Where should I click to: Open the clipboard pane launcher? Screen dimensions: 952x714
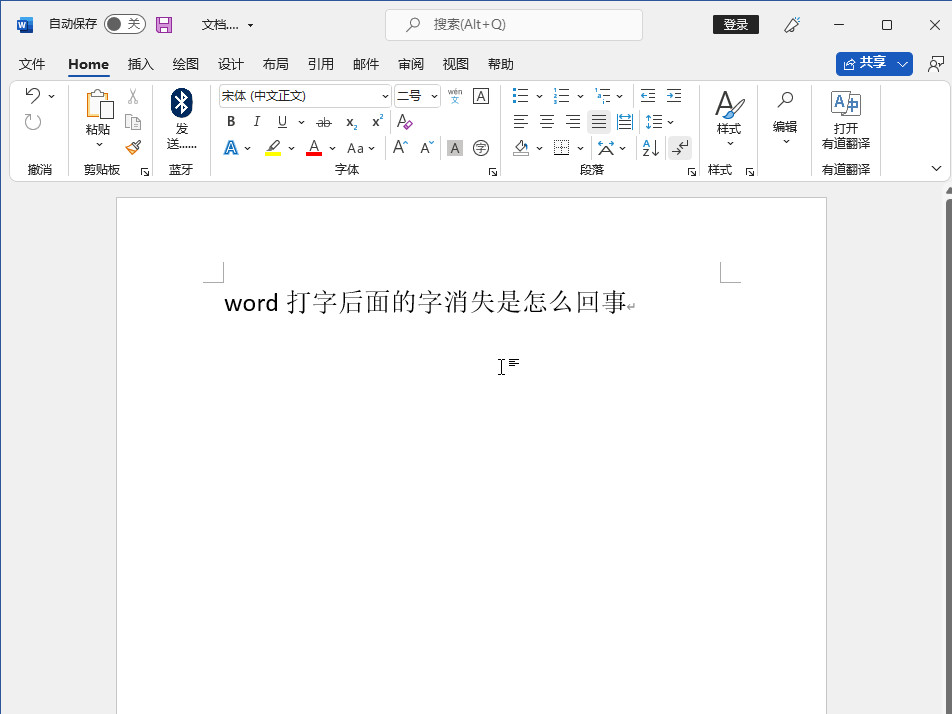coord(144,172)
